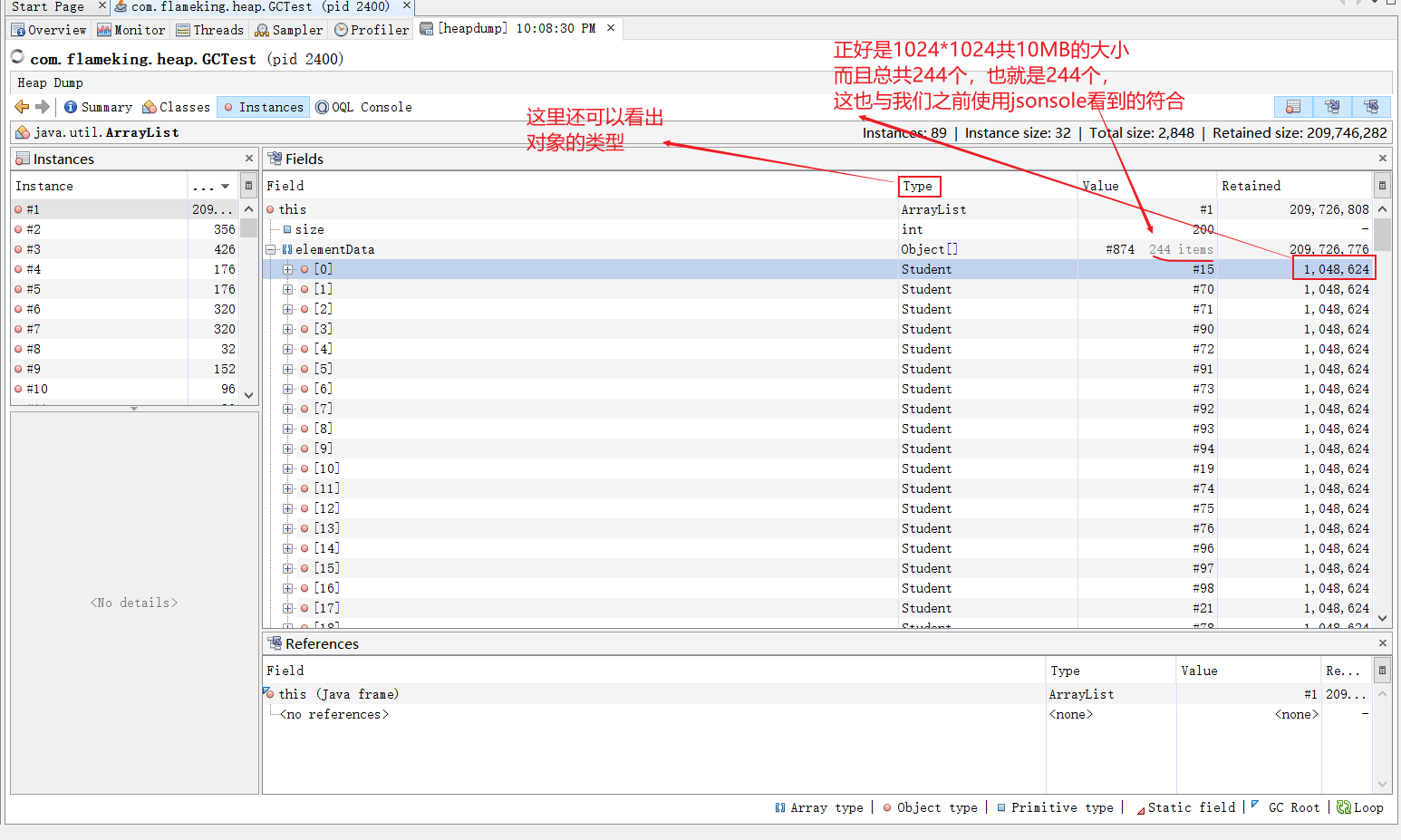Image resolution: width=1401 pixels, height=840 pixels.
Task: Click the java.util.ArrayList class icon
Action: pyautogui.click(x=23, y=132)
